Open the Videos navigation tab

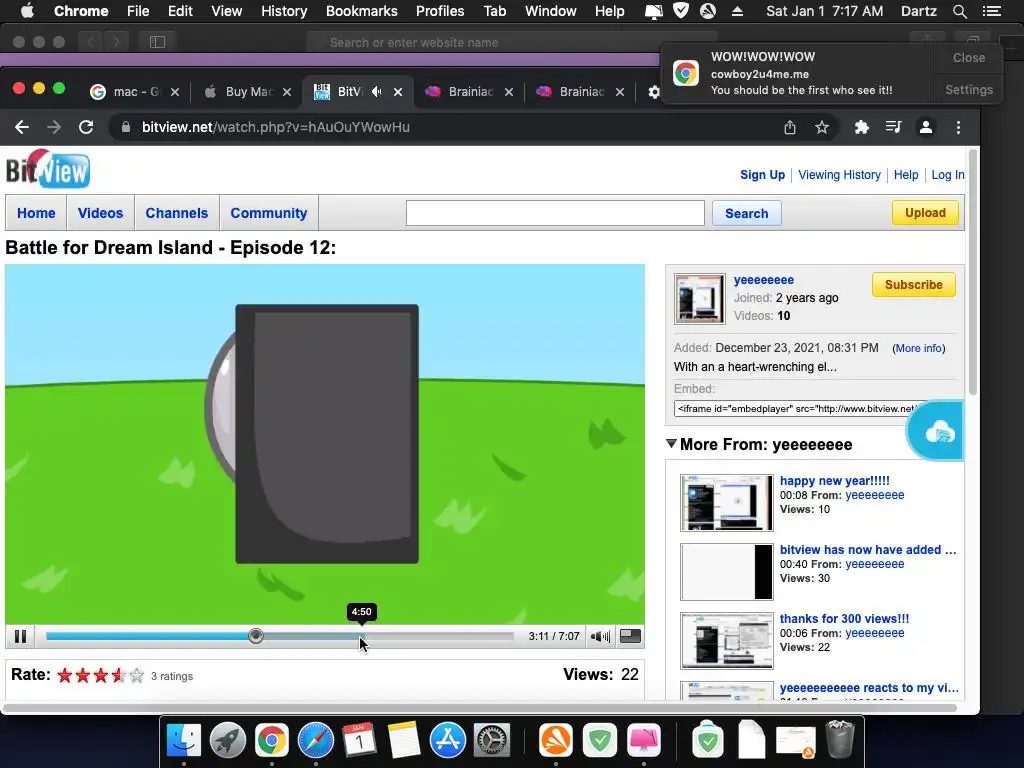click(100, 213)
